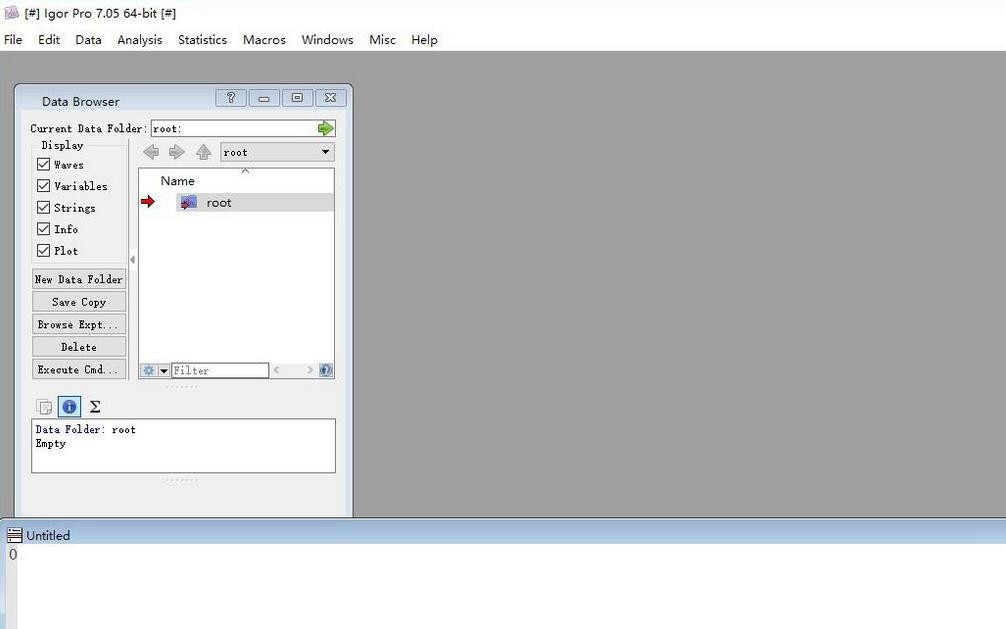Viewport: 1006px width, 629px height.
Task: Click into the Filter input field
Action: 220,370
